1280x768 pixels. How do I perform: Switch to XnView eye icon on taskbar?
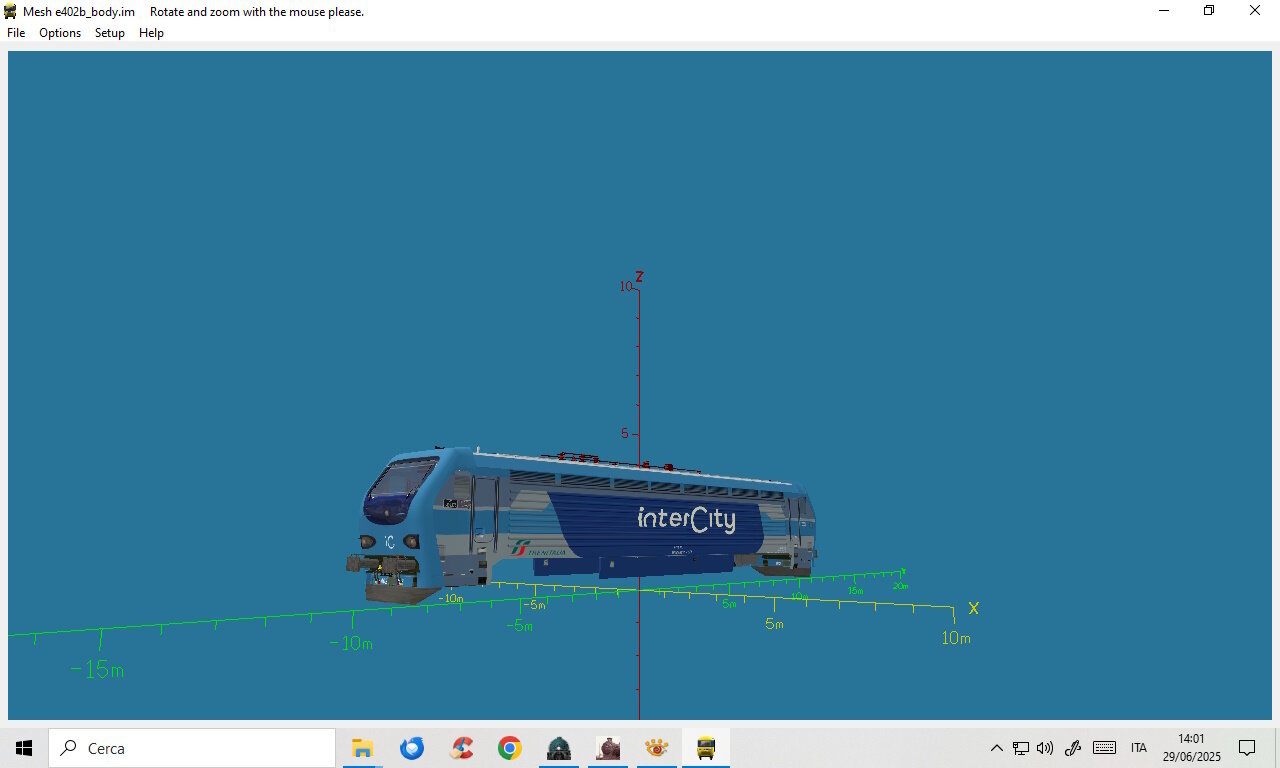tap(657, 748)
